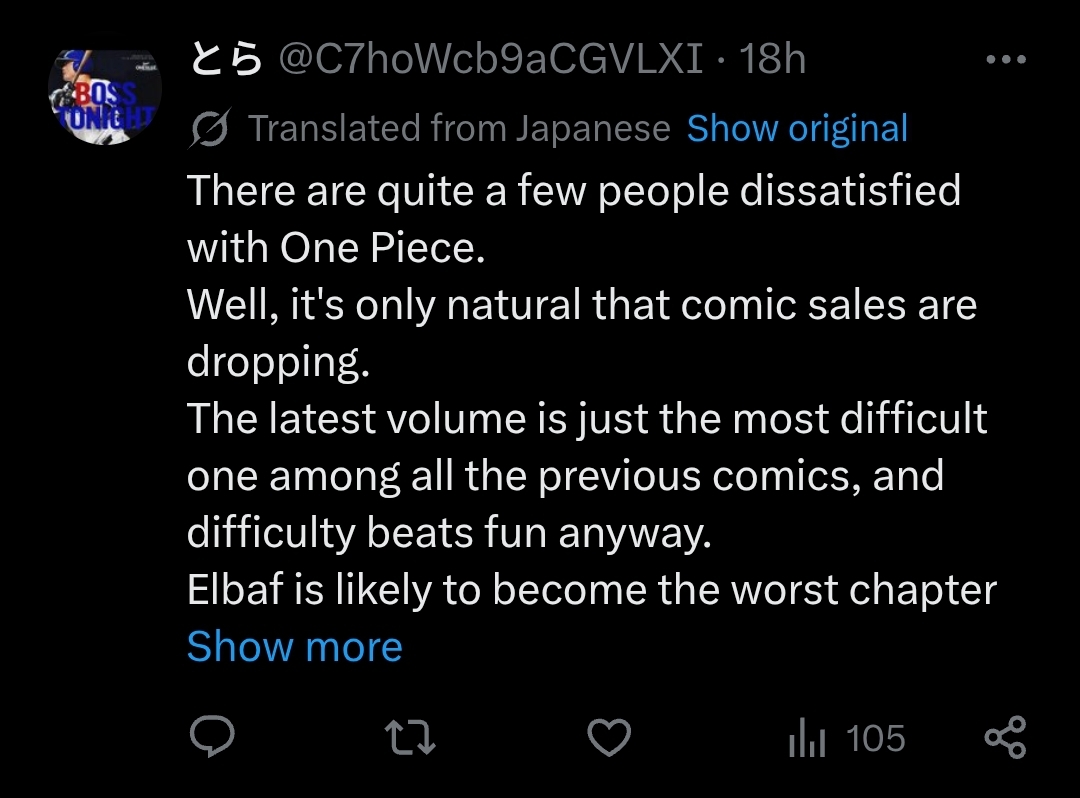Open the Boss Tonight profile avatar

[105, 96]
